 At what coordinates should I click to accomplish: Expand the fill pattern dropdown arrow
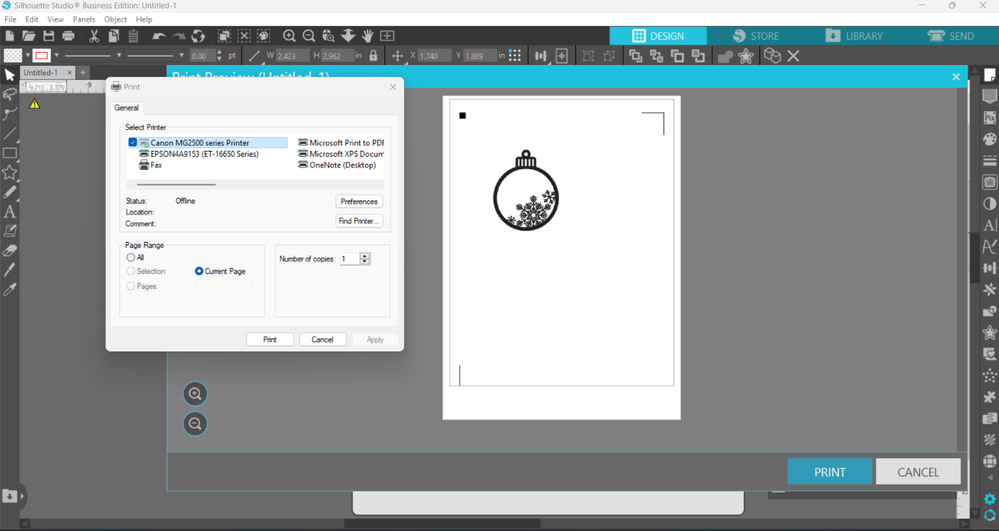pos(26,56)
